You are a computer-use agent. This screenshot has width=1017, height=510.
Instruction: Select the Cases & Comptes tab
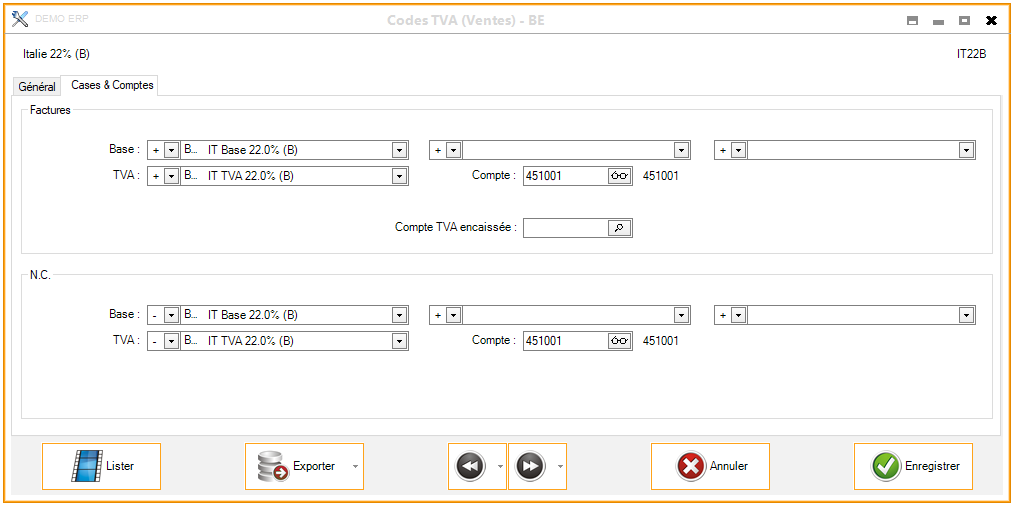tap(112, 86)
